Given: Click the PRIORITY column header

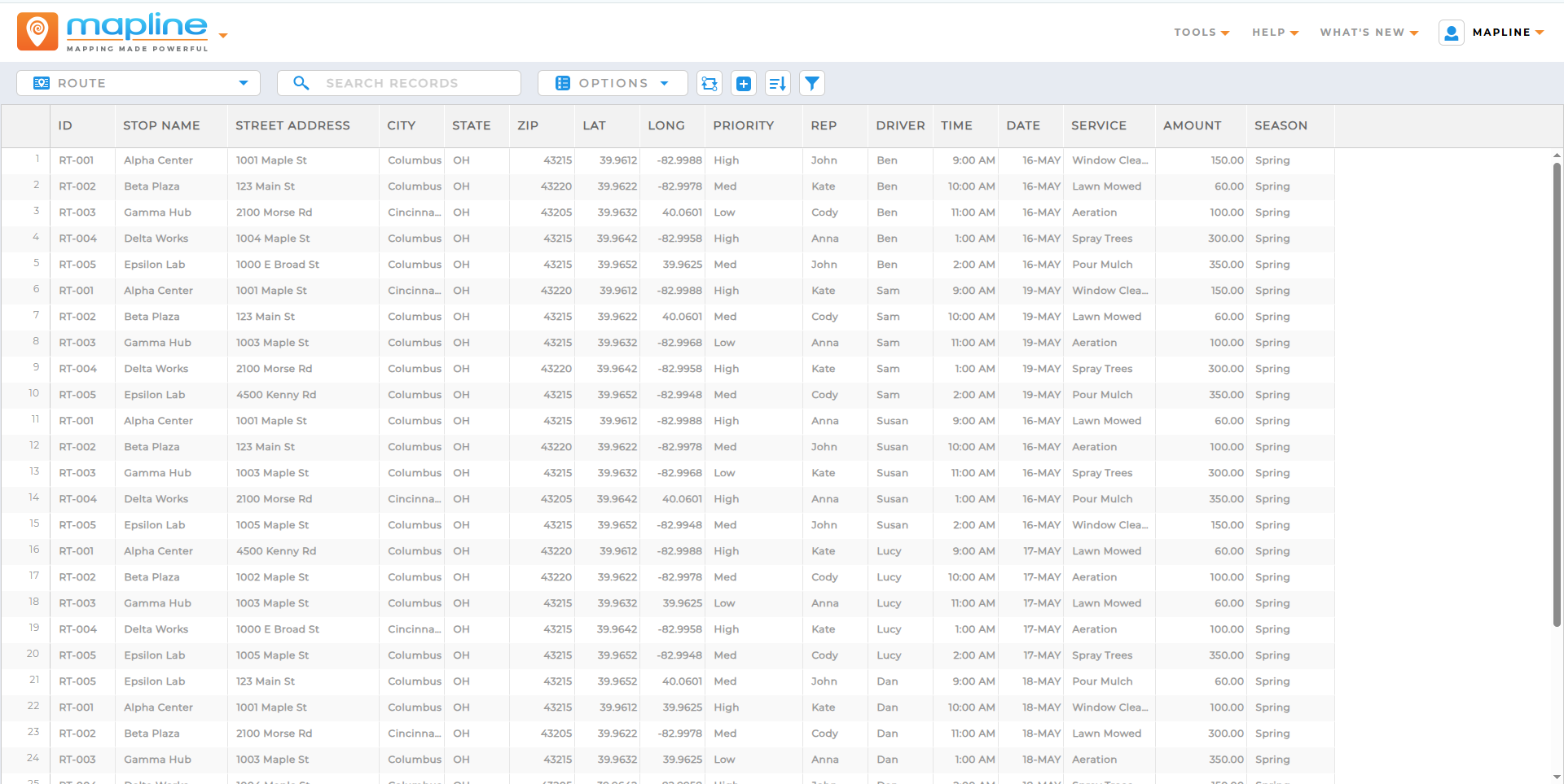Looking at the screenshot, I should (x=744, y=125).
